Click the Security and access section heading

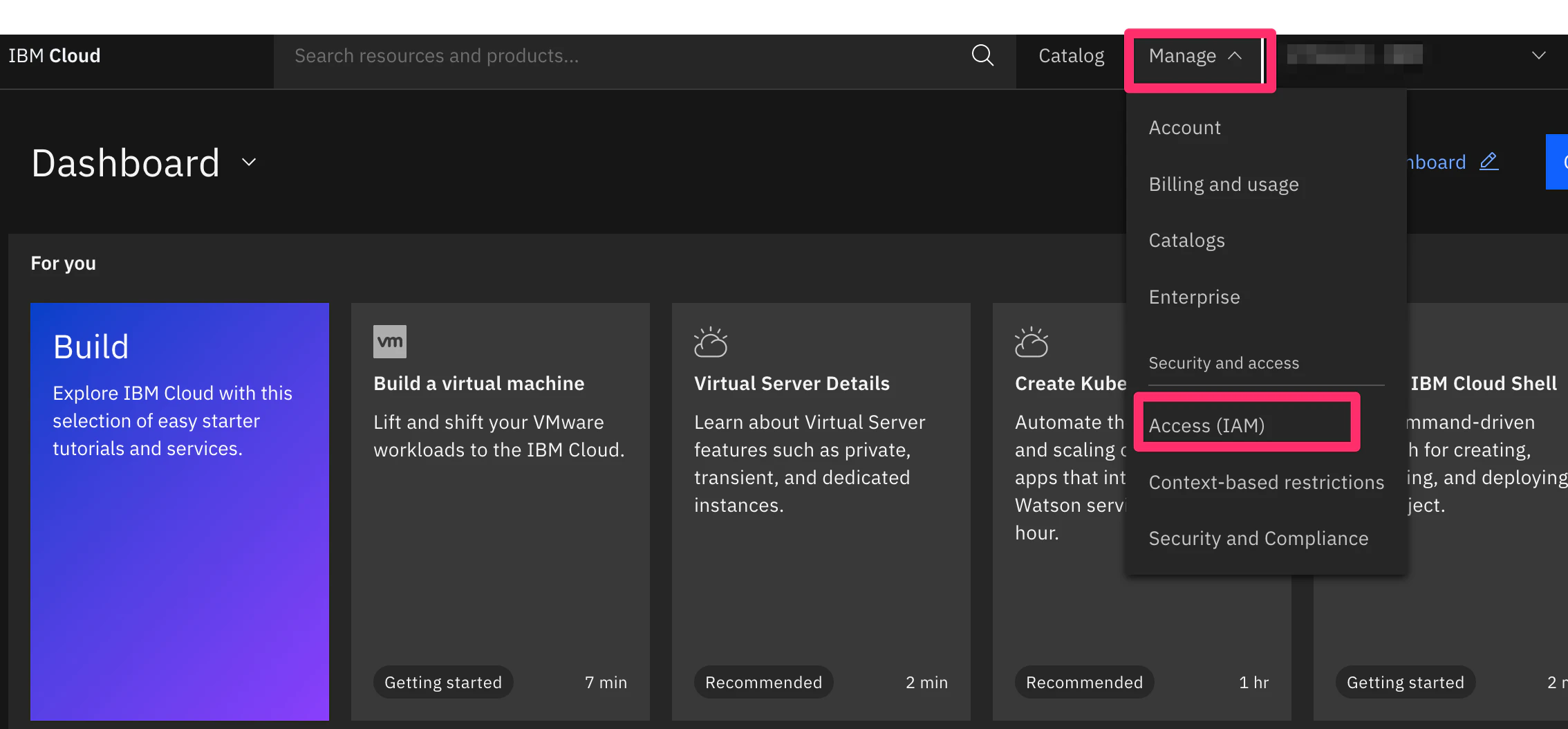coord(1224,363)
